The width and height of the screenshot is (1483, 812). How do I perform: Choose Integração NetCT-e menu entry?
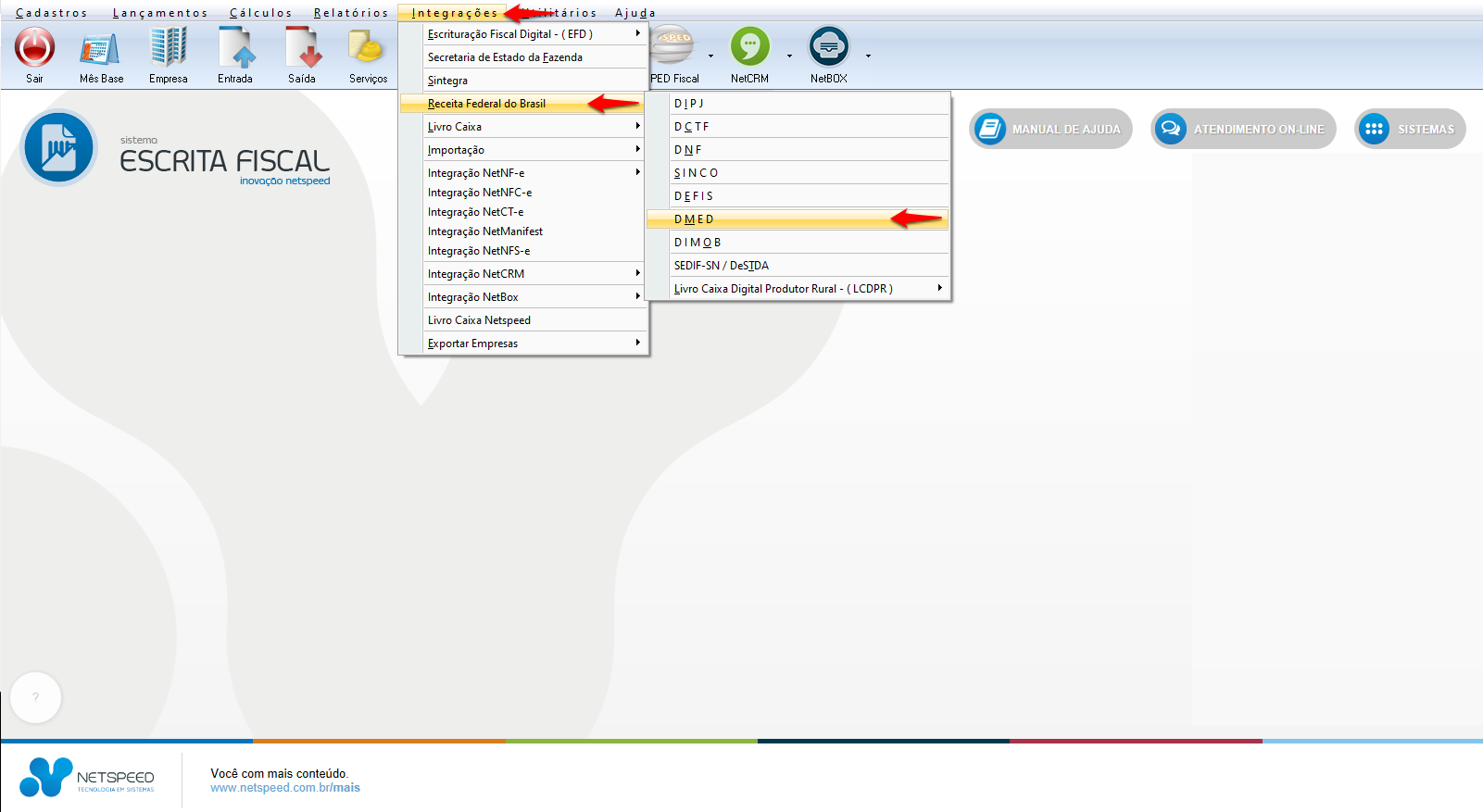pos(523,212)
